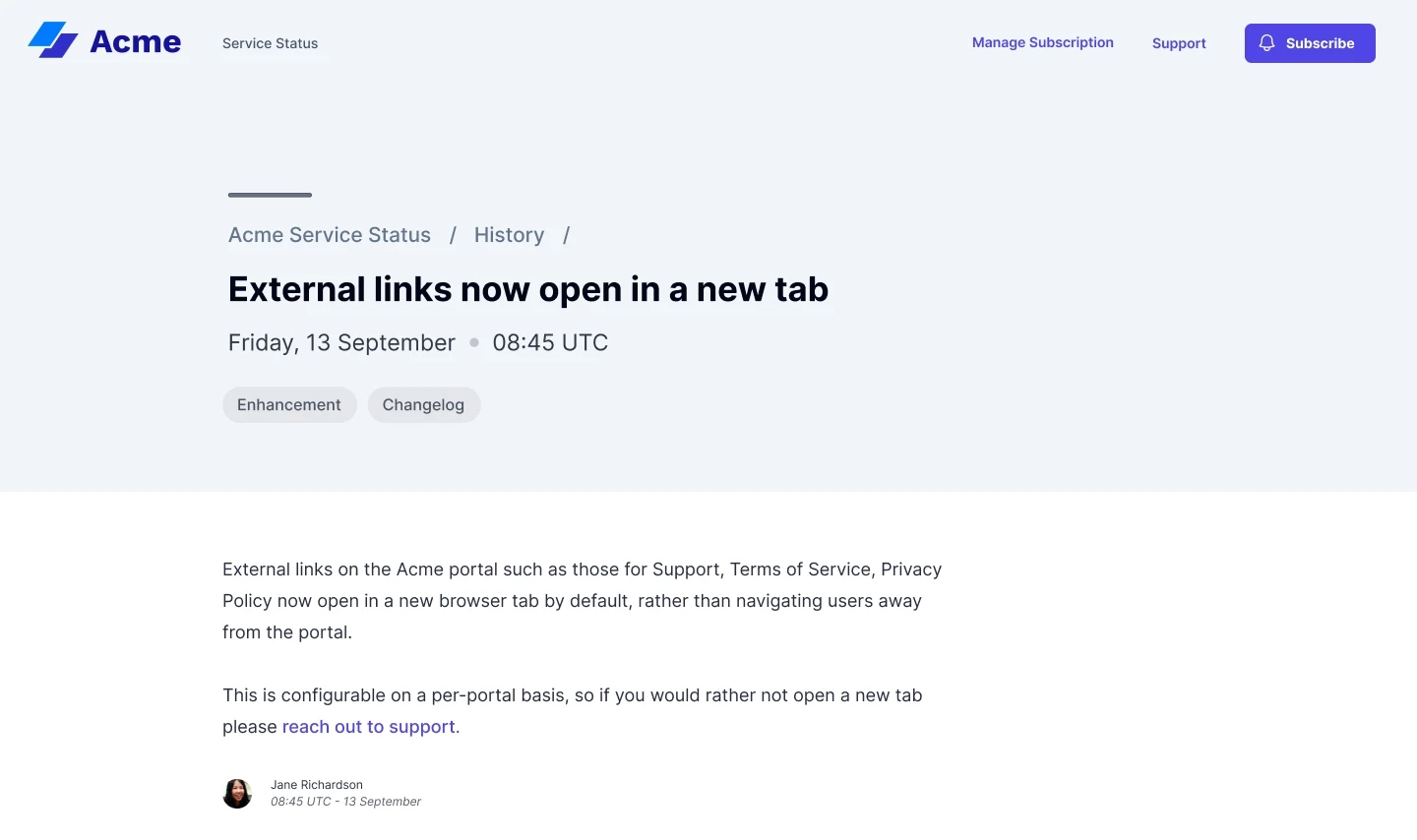Click the Acme wordmark text

tap(135, 40)
